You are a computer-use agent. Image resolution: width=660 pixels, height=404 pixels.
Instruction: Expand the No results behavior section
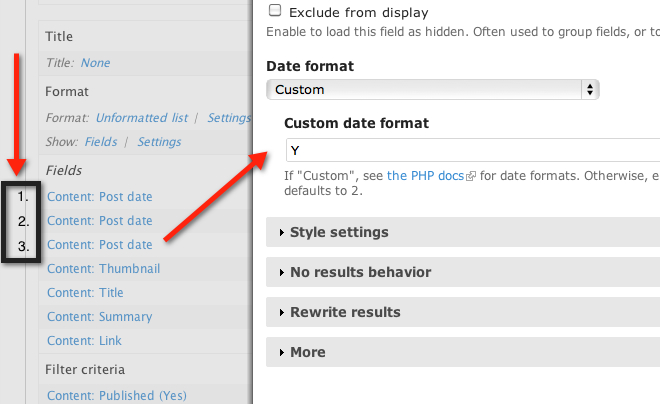coord(360,272)
